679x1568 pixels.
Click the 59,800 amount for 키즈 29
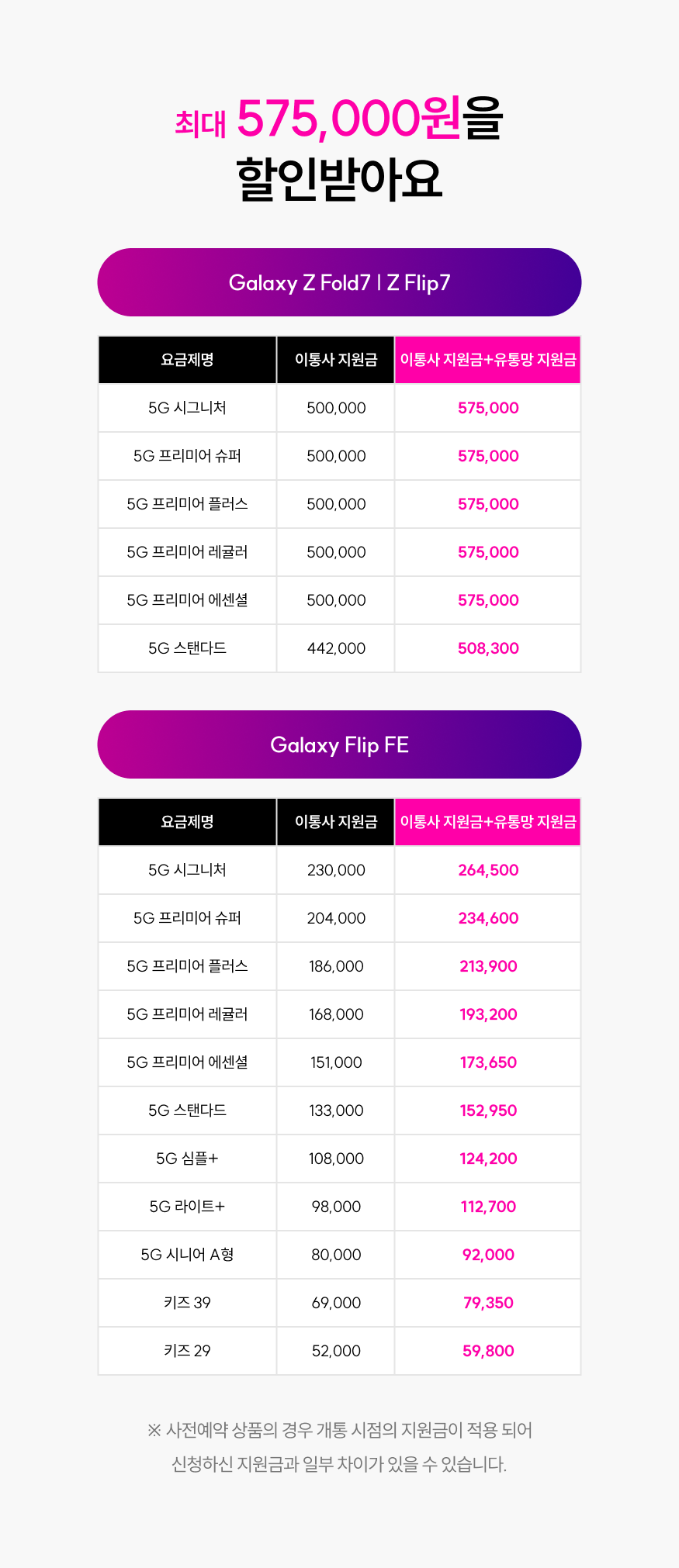pos(488,1351)
